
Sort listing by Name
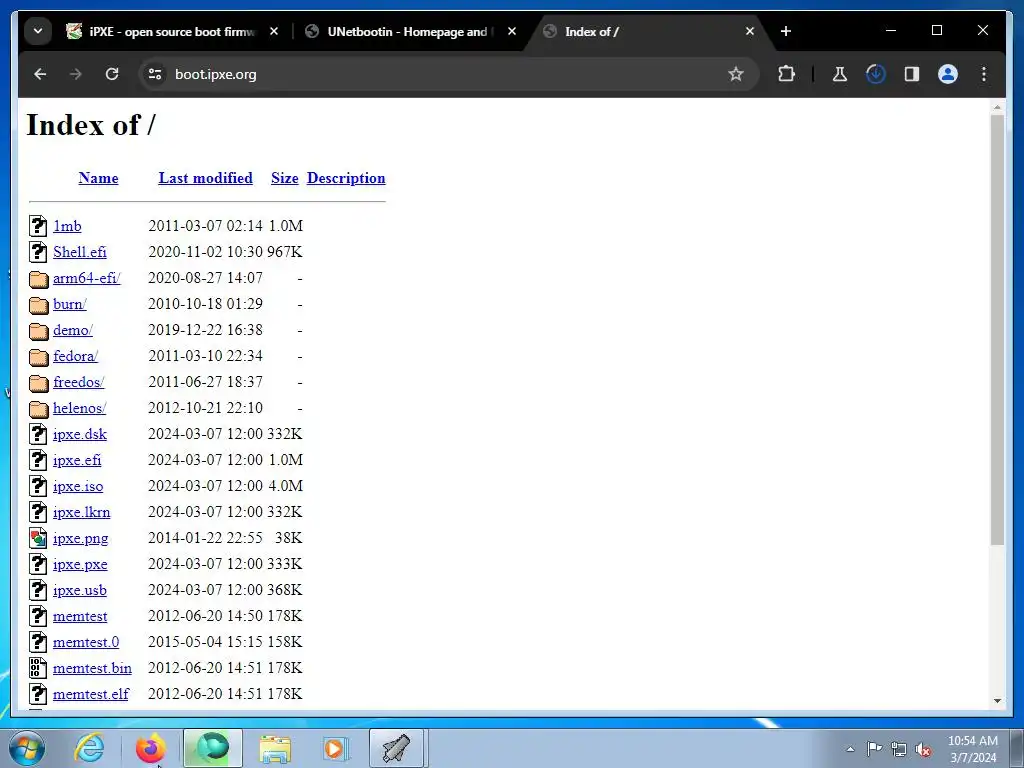[x=98, y=178]
